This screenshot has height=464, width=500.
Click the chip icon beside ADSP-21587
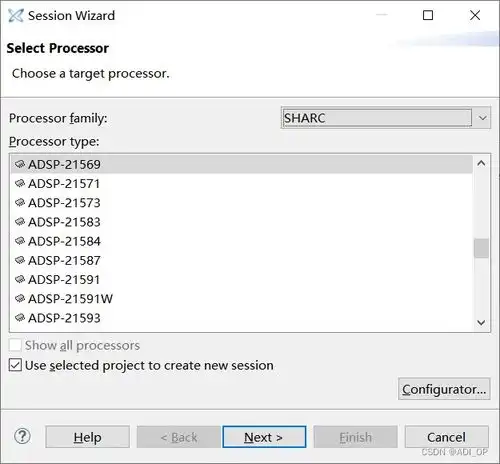click(20, 260)
